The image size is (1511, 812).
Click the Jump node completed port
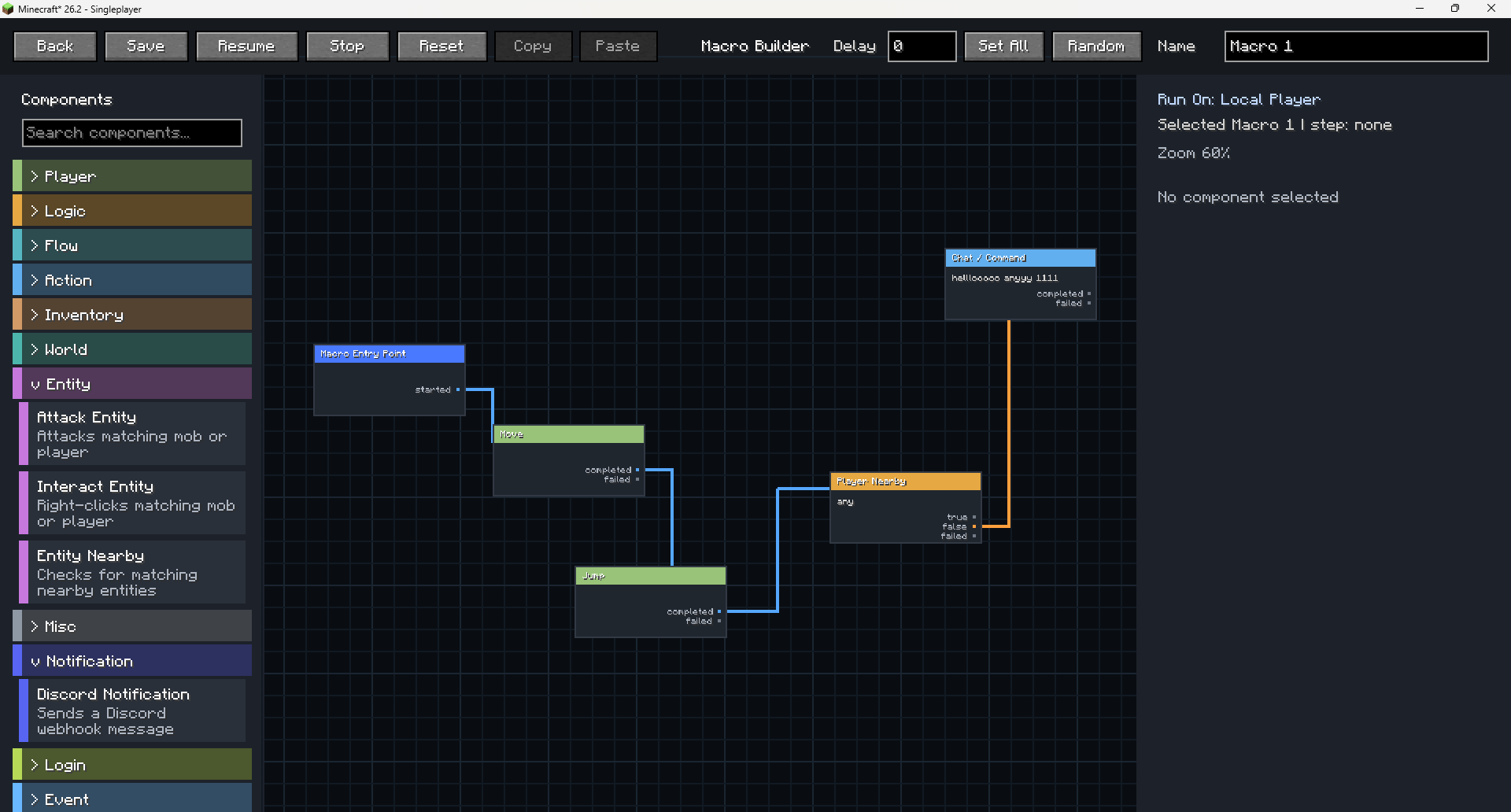click(719, 611)
